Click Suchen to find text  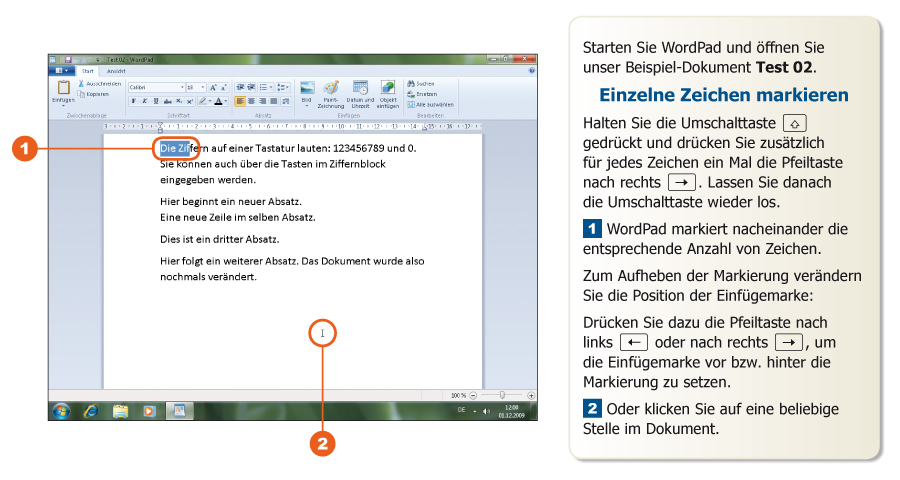click(423, 84)
